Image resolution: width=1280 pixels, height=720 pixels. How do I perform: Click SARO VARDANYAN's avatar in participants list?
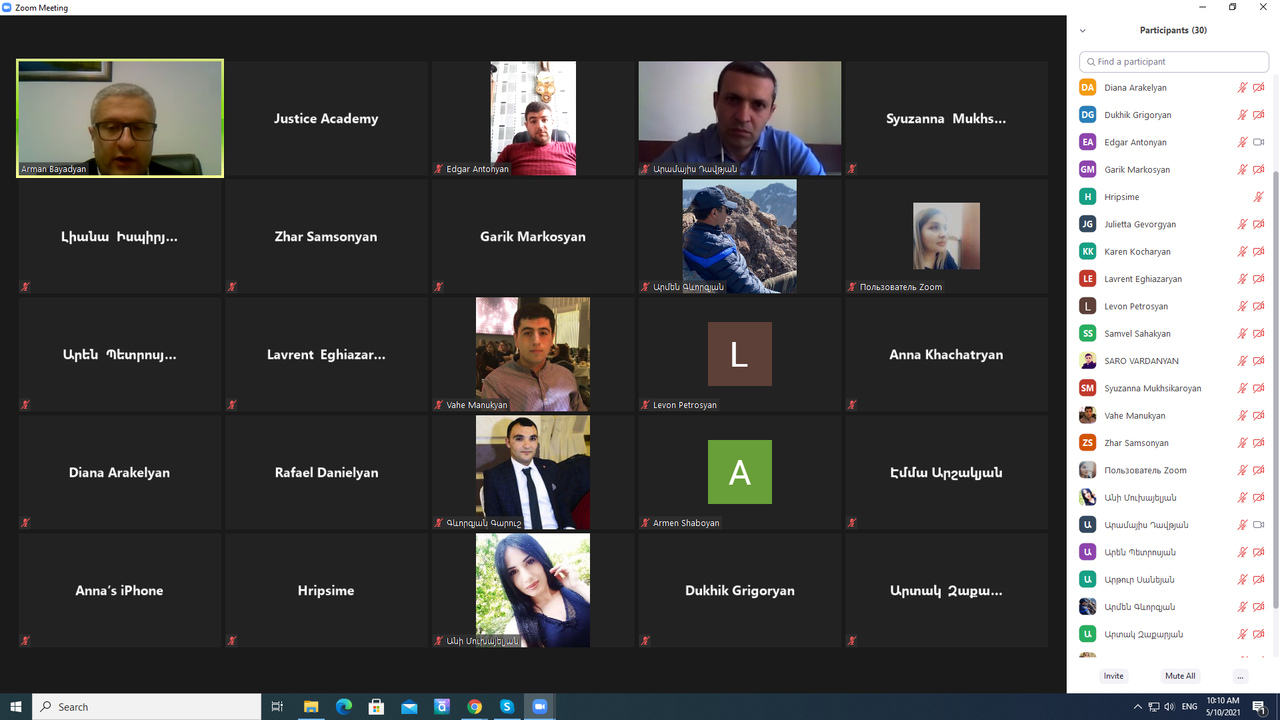[1087, 361]
